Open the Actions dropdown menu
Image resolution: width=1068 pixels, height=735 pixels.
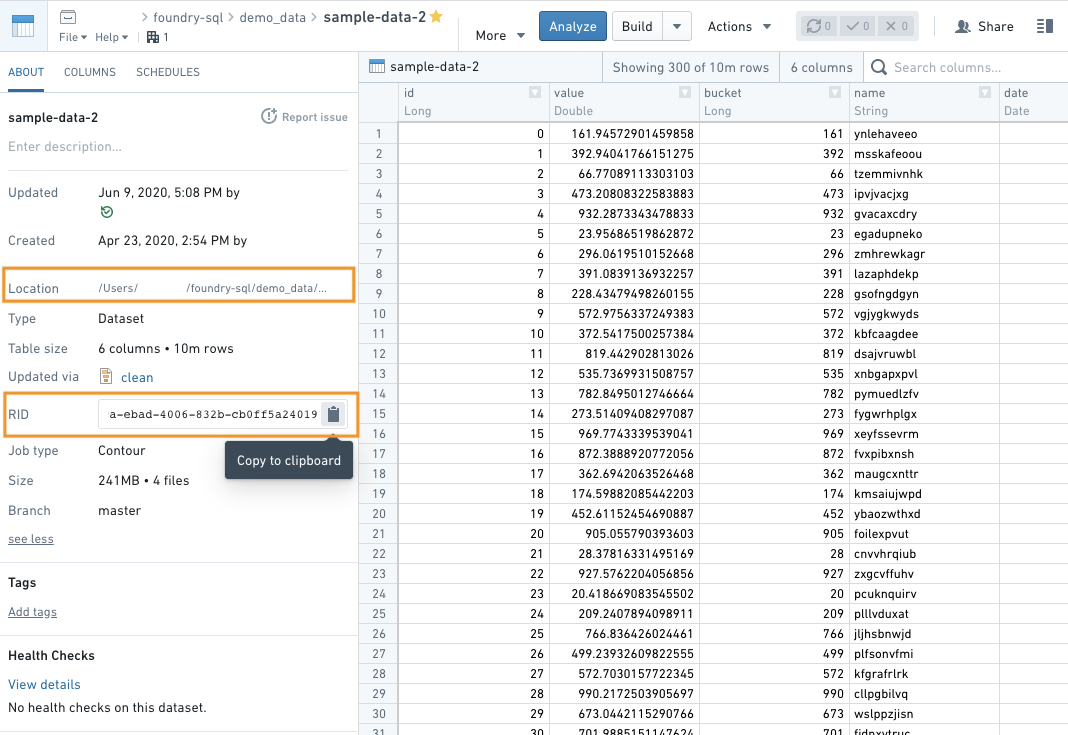[739, 27]
